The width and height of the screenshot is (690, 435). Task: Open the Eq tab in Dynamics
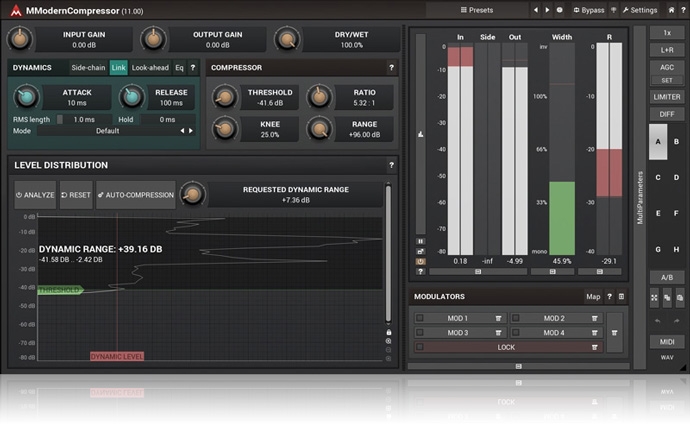click(x=179, y=68)
